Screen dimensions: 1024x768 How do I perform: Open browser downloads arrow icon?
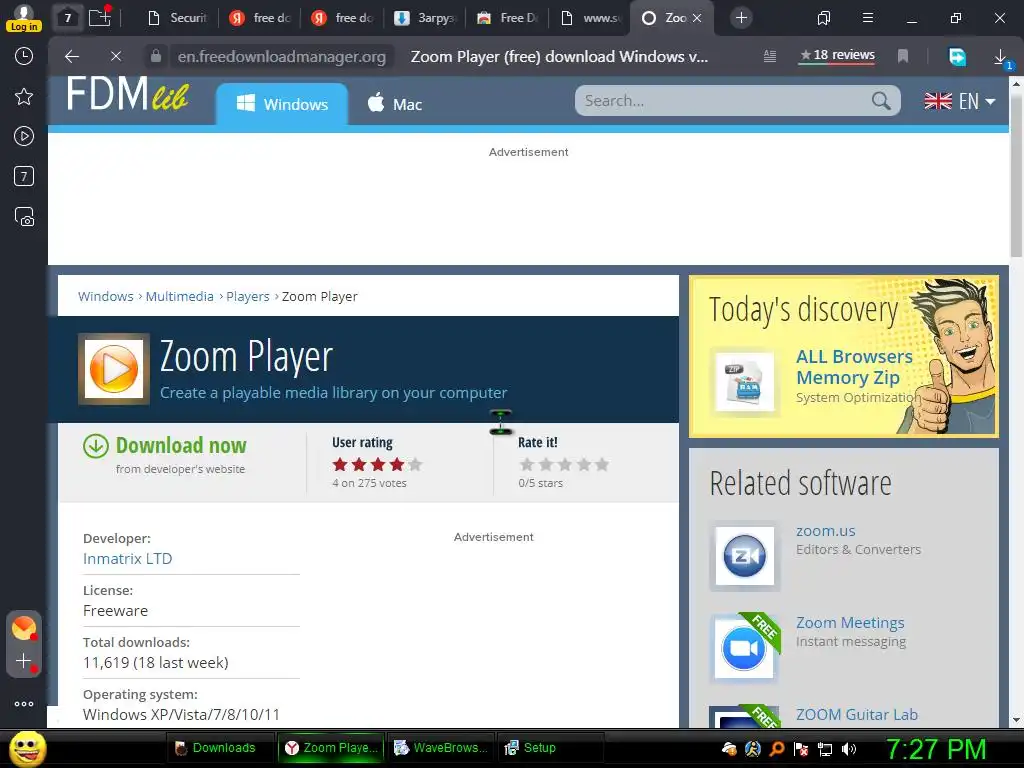click(1000, 57)
